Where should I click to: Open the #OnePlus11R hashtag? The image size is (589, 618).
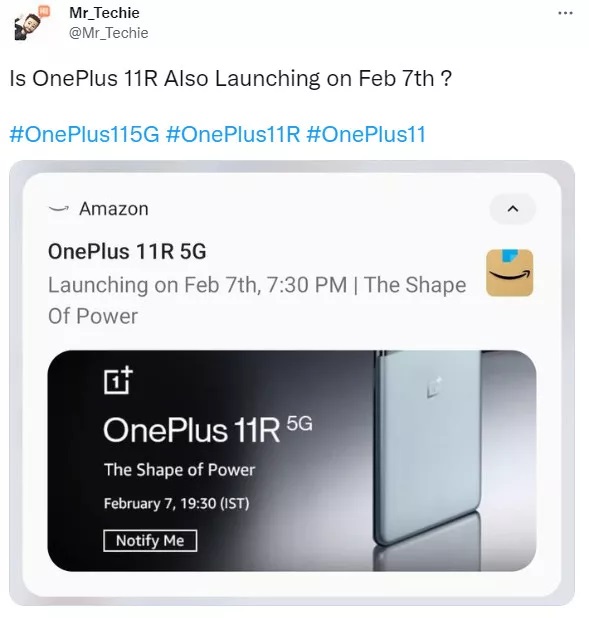pos(233,134)
